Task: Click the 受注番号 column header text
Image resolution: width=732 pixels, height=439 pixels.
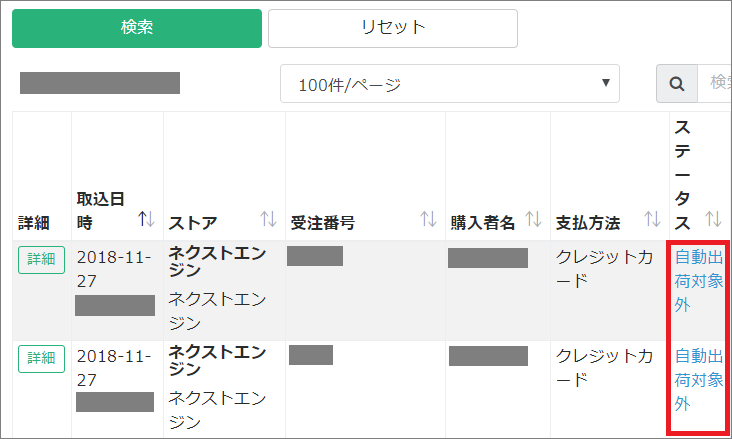Action: tap(322, 222)
